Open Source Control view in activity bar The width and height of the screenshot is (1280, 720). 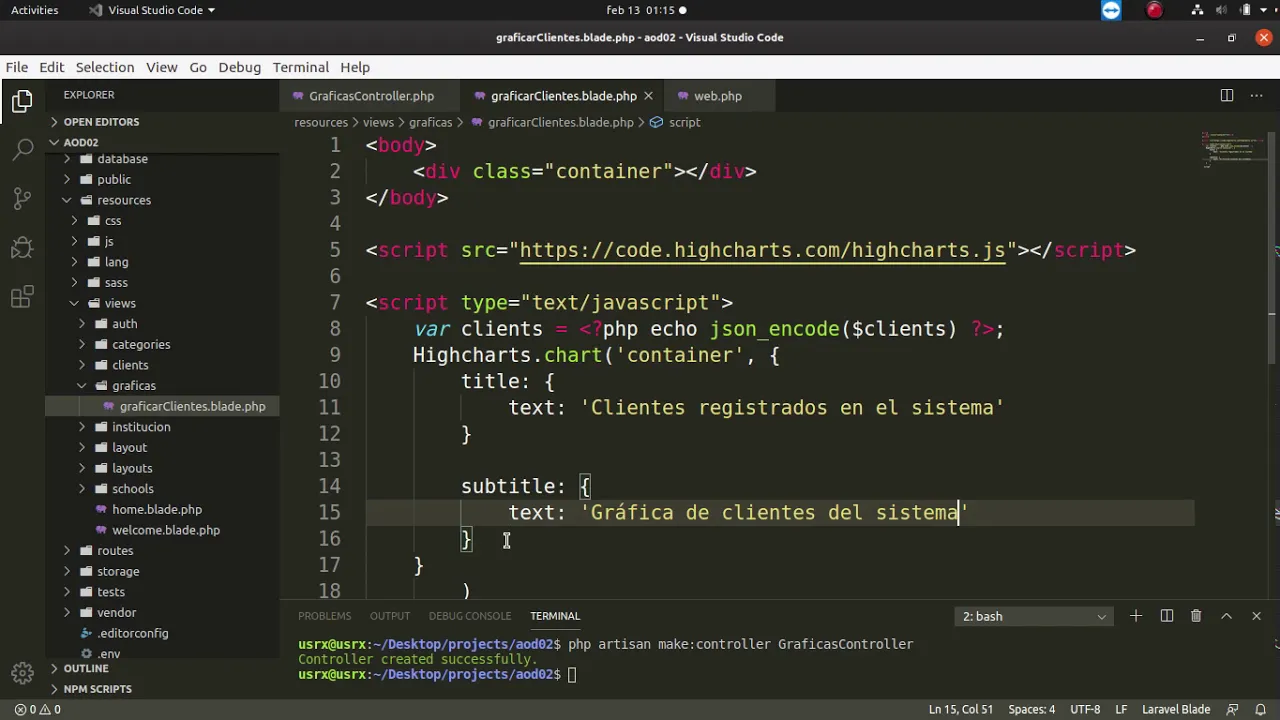[x=22, y=198]
